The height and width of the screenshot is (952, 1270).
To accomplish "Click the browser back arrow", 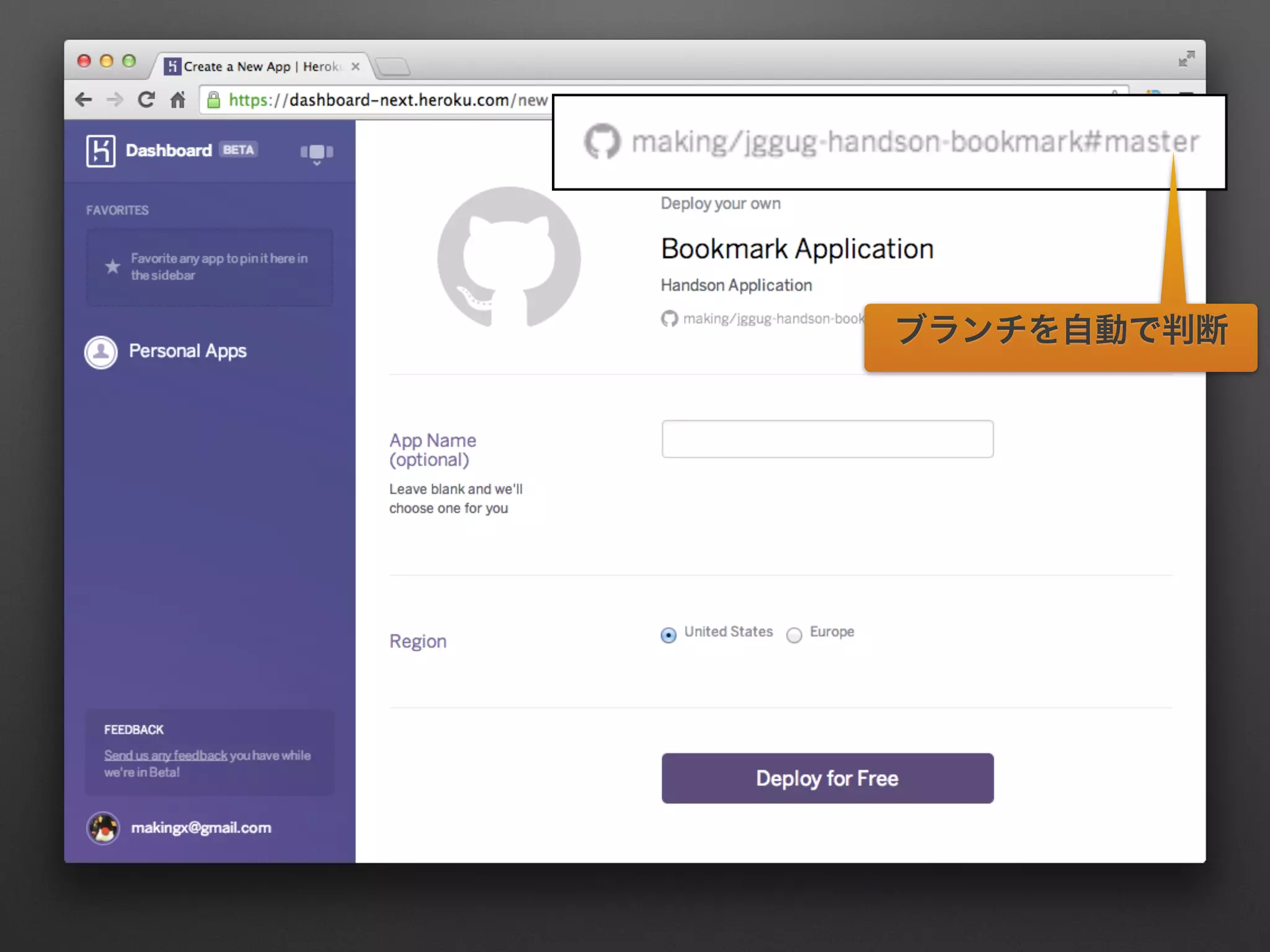I will (x=84, y=100).
